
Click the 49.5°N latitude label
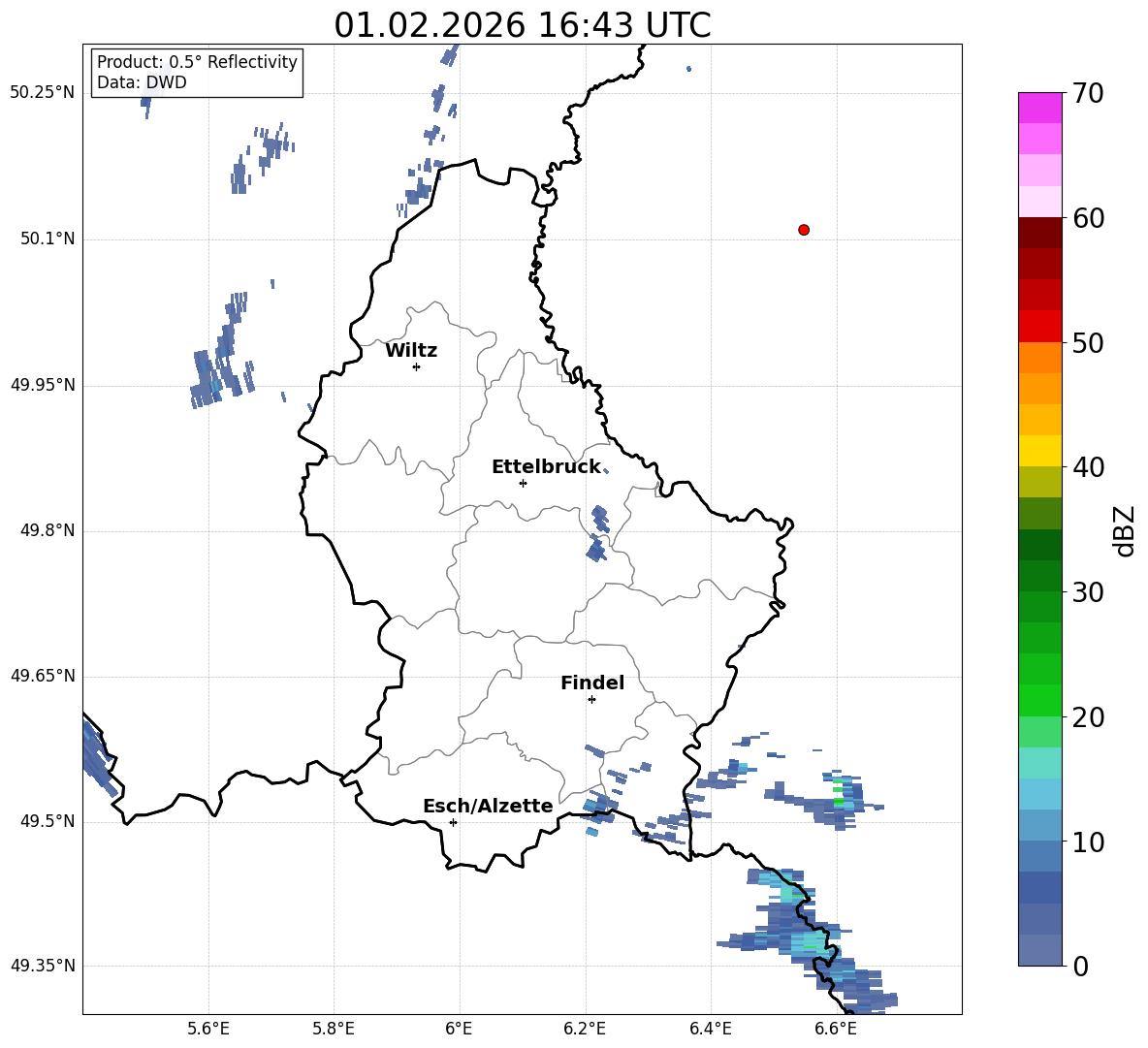pos(48,821)
